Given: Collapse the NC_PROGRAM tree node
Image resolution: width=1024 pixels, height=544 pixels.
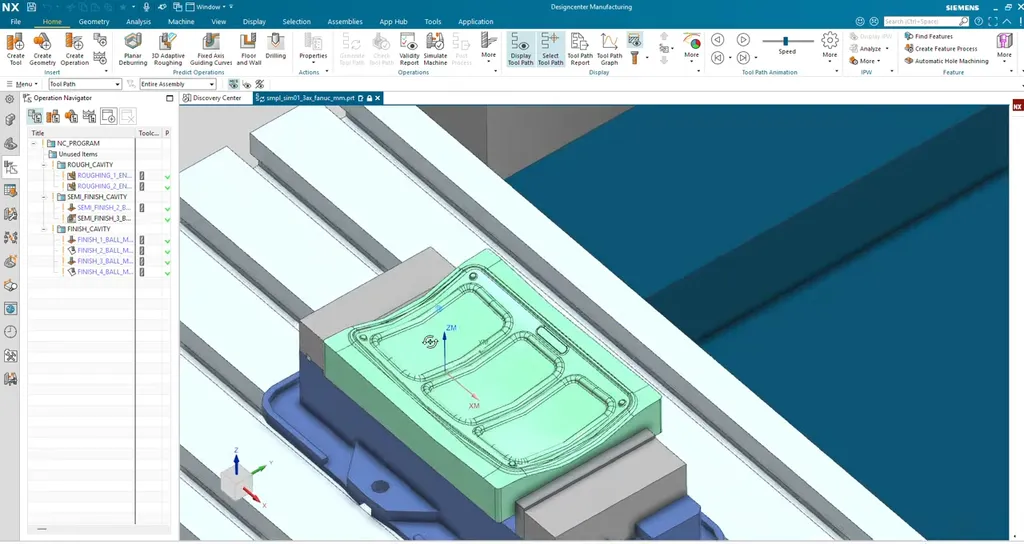Looking at the screenshot, I should click(x=33, y=144).
